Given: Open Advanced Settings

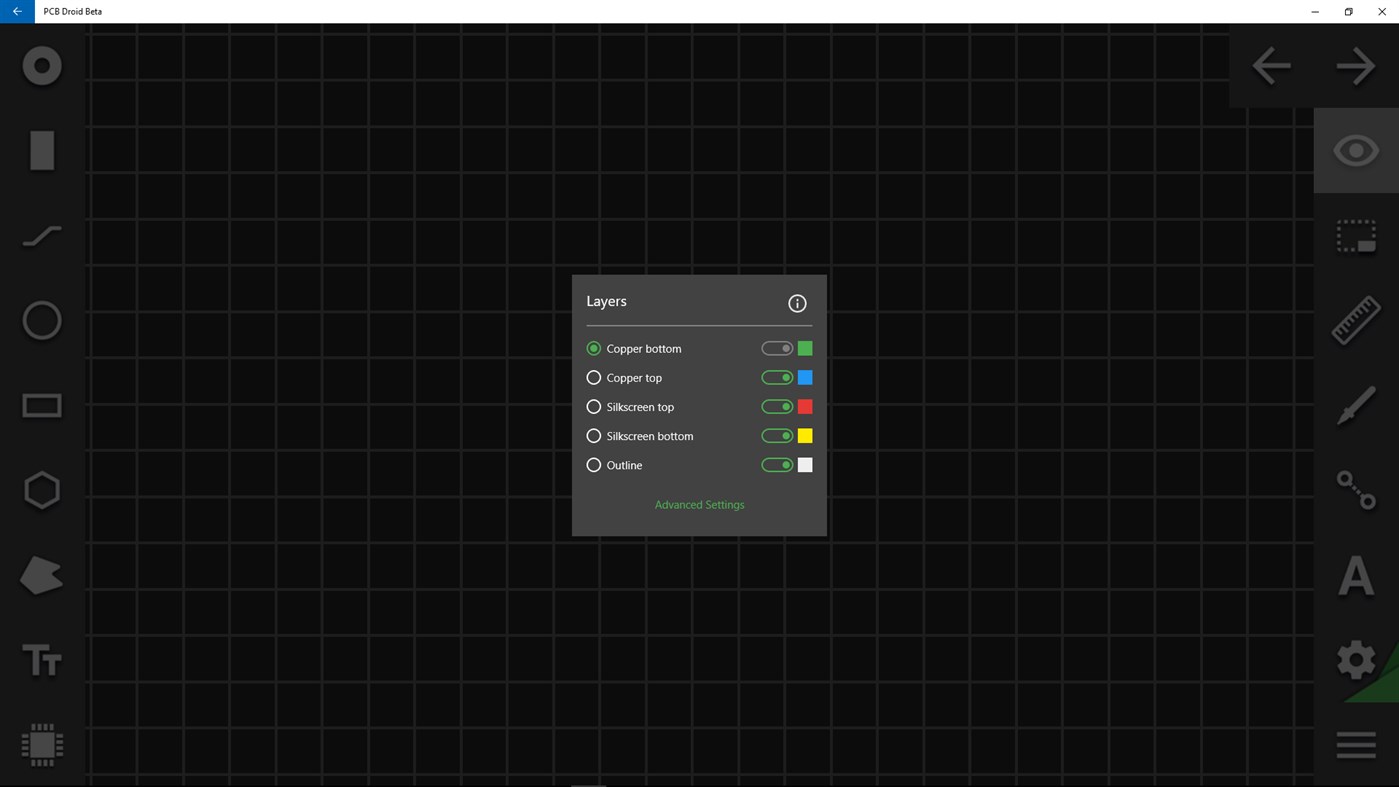Looking at the screenshot, I should (x=699, y=504).
